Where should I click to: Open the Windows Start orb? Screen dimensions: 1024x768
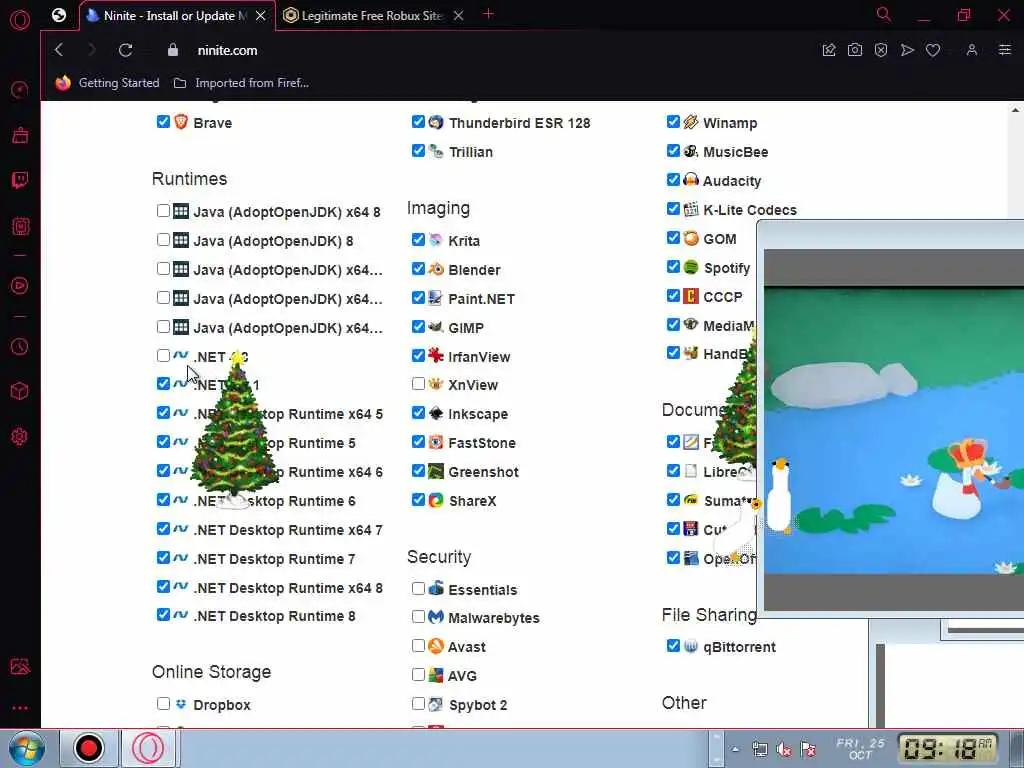pyautogui.click(x=27, y=748)
